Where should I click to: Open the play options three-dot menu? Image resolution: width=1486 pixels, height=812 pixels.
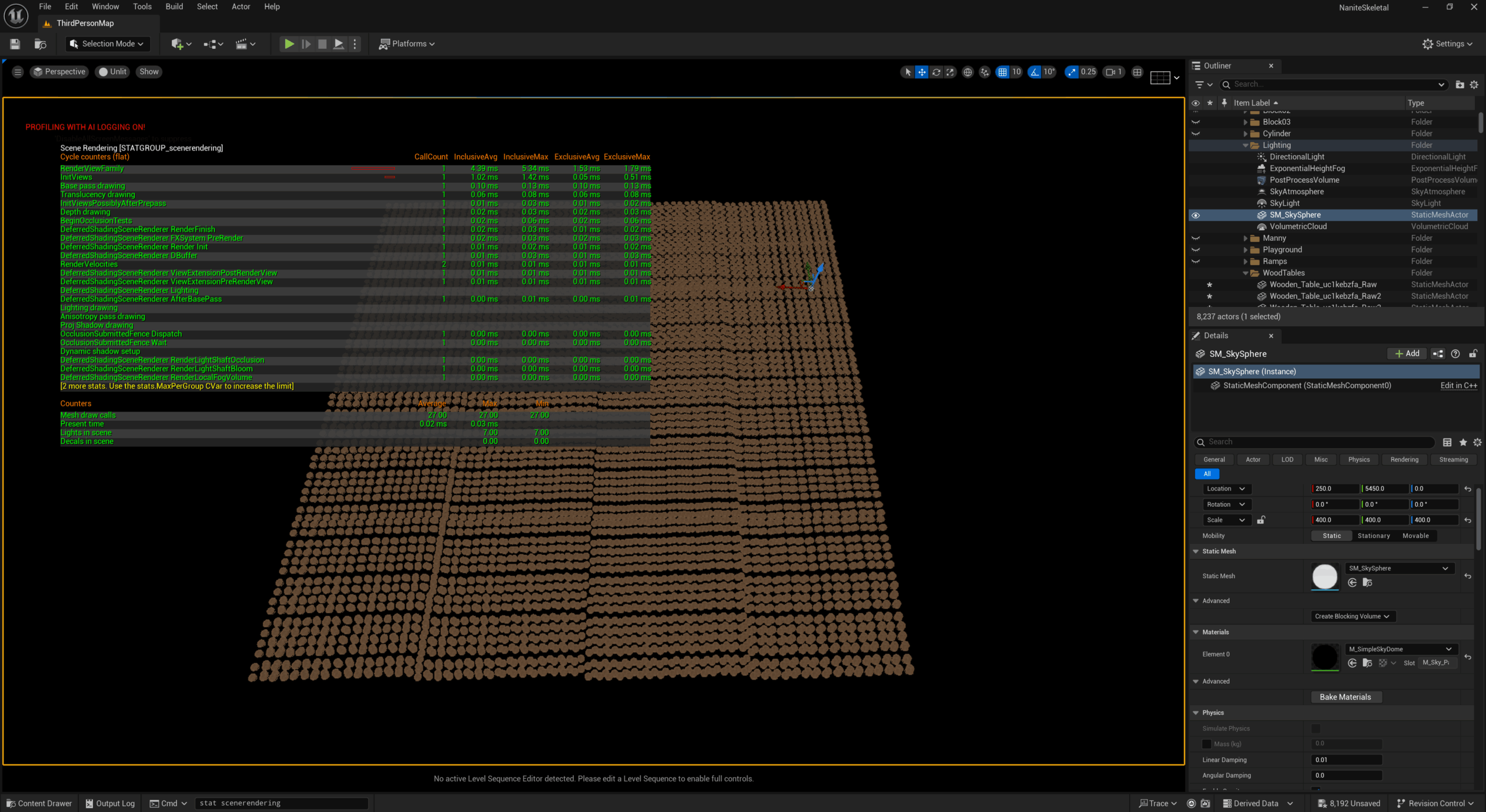[355, 44]
